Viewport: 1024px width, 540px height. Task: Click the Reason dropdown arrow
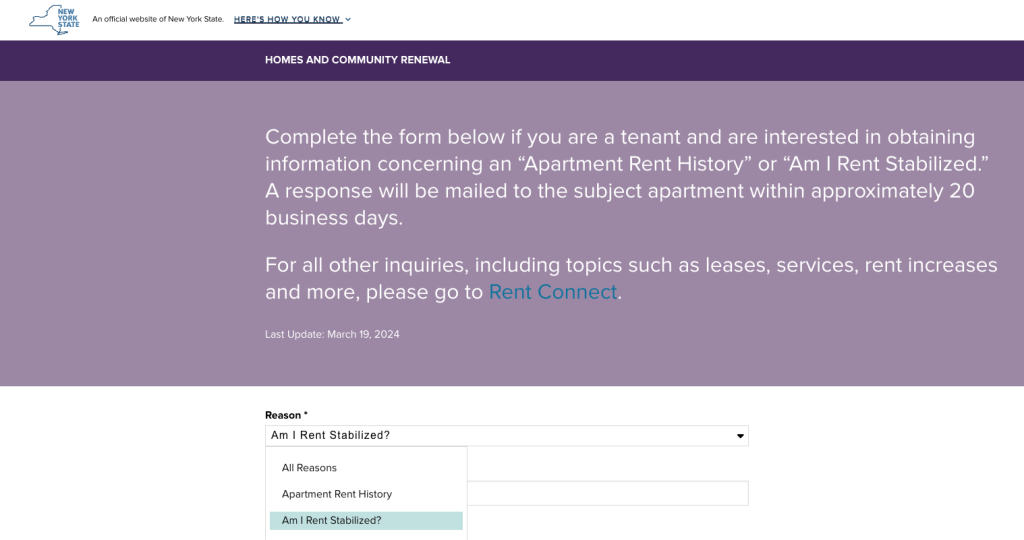pos(740,436)
